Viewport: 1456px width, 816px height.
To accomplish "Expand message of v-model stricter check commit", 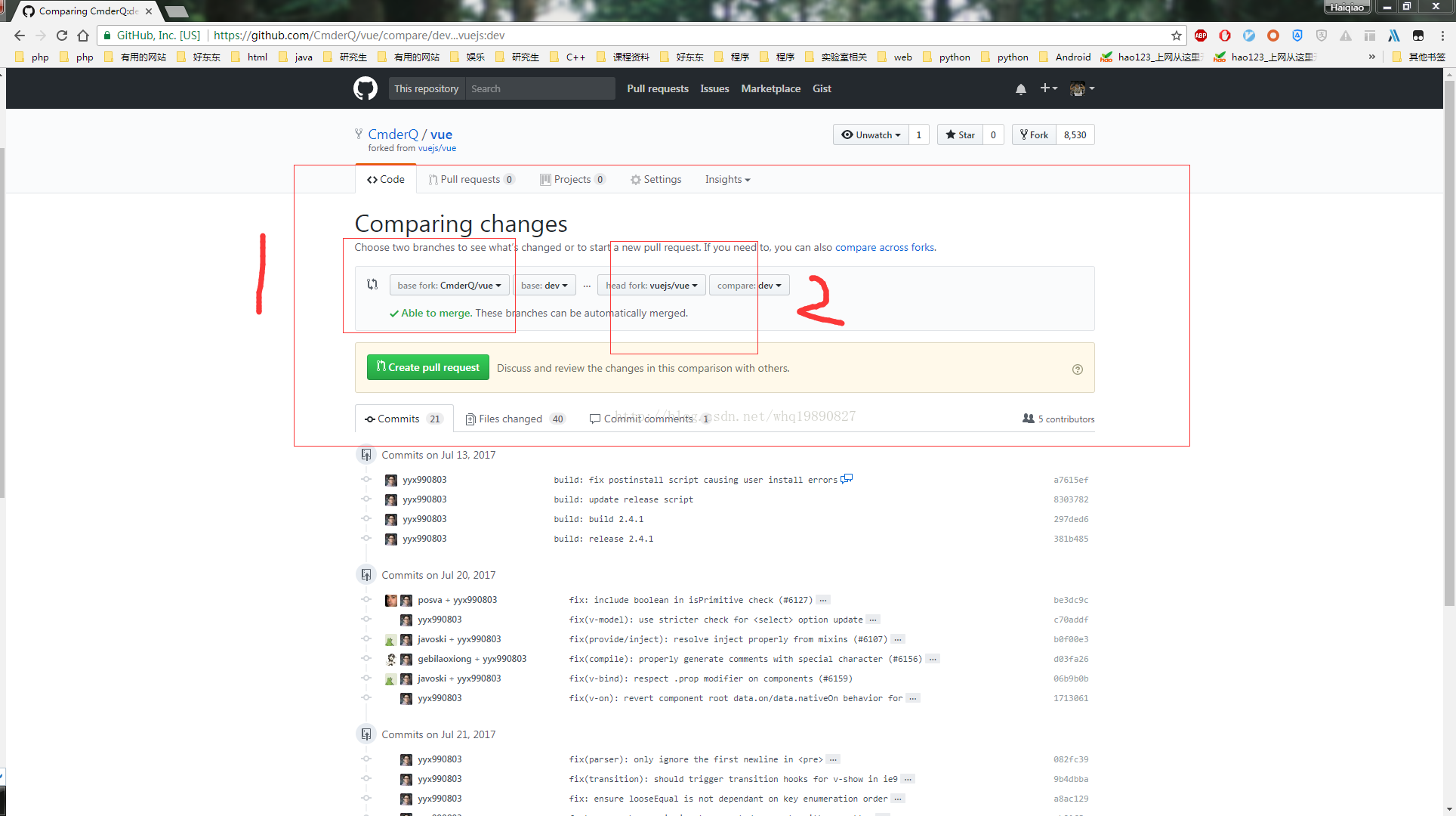I will (872, 620).
